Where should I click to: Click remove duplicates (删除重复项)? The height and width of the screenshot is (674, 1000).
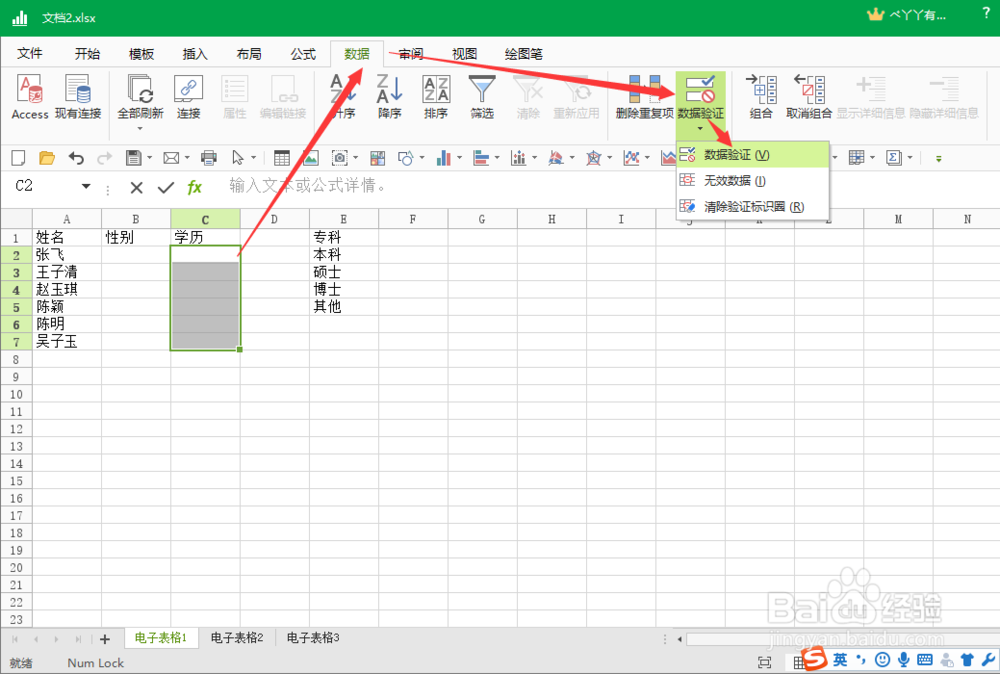644,96
